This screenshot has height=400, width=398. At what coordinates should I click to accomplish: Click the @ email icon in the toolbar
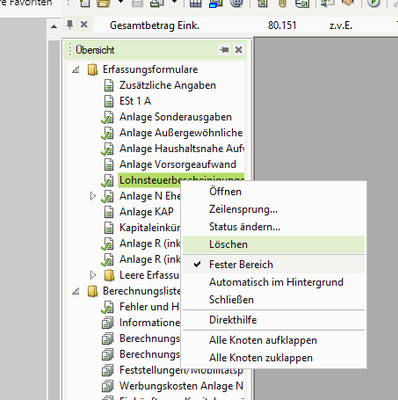pyautogui.click(x=237, y=3)
